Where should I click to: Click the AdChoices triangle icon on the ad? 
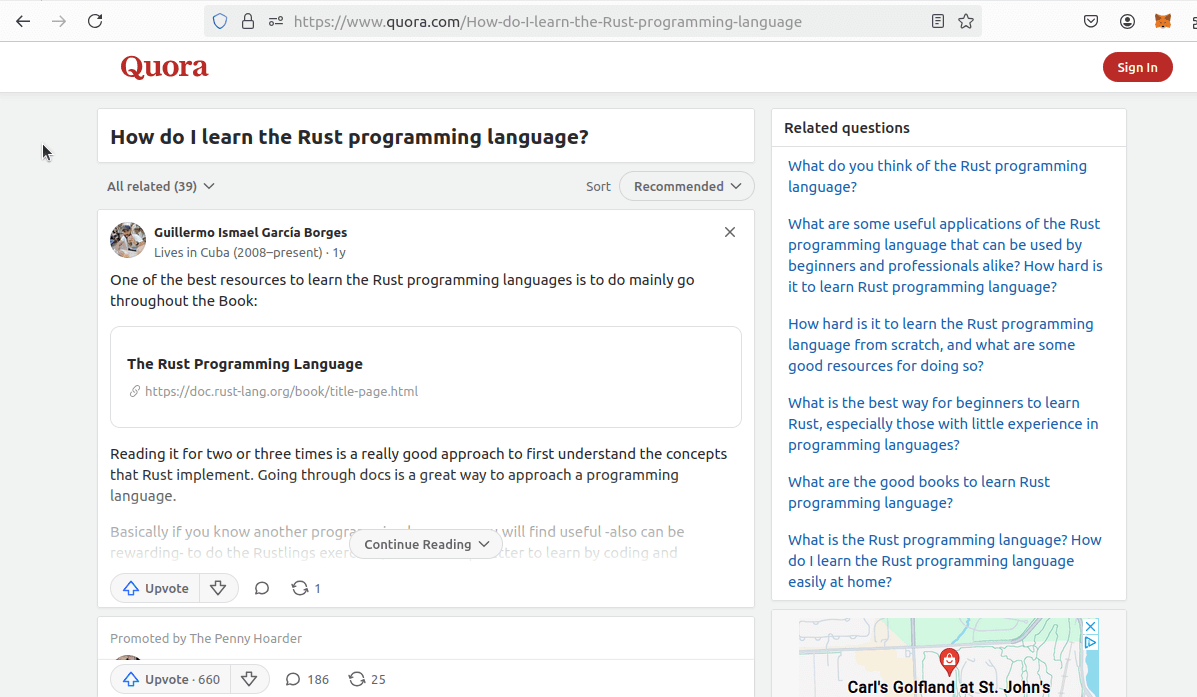click(1091, 643)
